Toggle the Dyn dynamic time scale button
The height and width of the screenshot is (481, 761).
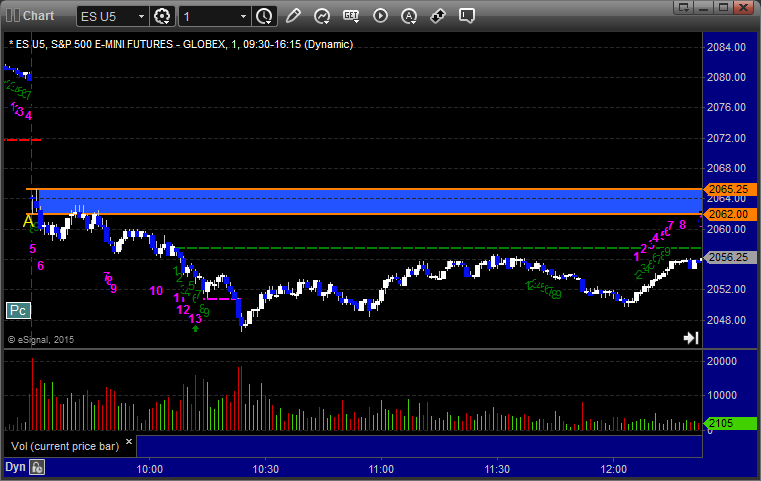point(15,466)
